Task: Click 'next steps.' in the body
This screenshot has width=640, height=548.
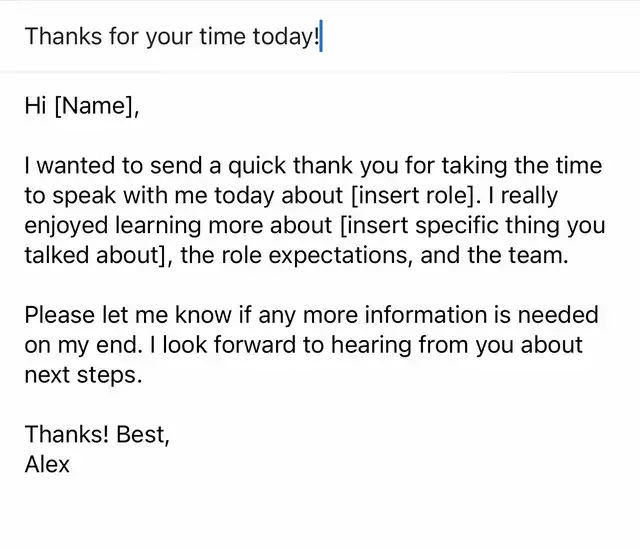Action: pos(85,376)
